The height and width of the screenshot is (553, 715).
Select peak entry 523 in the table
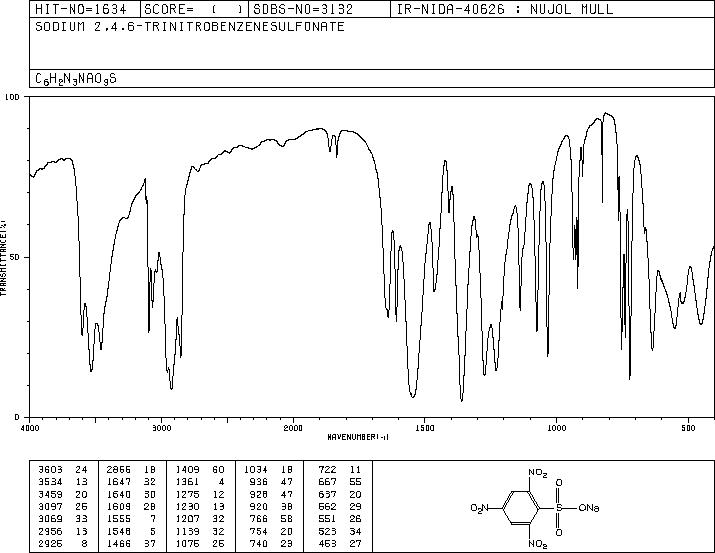click(x=340, y=531)
